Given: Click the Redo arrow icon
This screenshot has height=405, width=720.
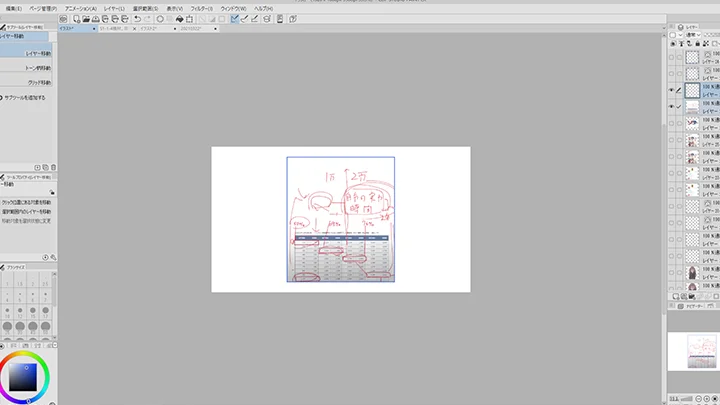Looking at the screenshot, I should coord(147,19).
